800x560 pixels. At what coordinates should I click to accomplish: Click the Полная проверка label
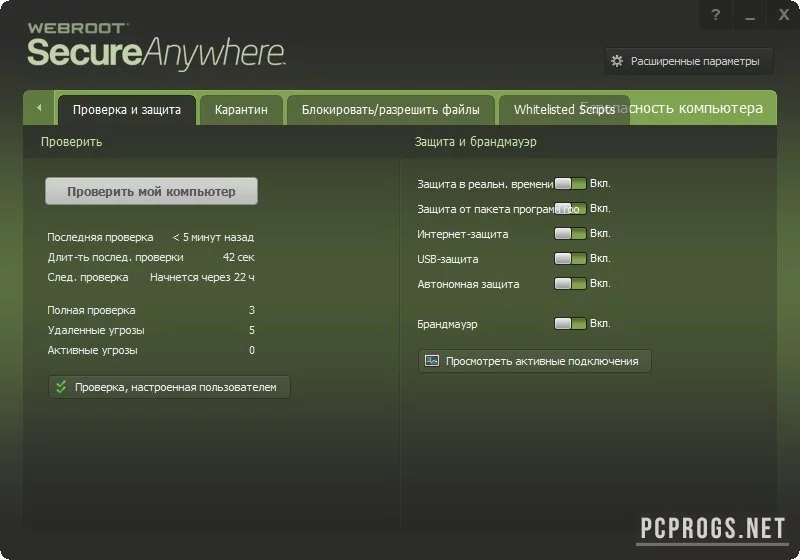91,310
